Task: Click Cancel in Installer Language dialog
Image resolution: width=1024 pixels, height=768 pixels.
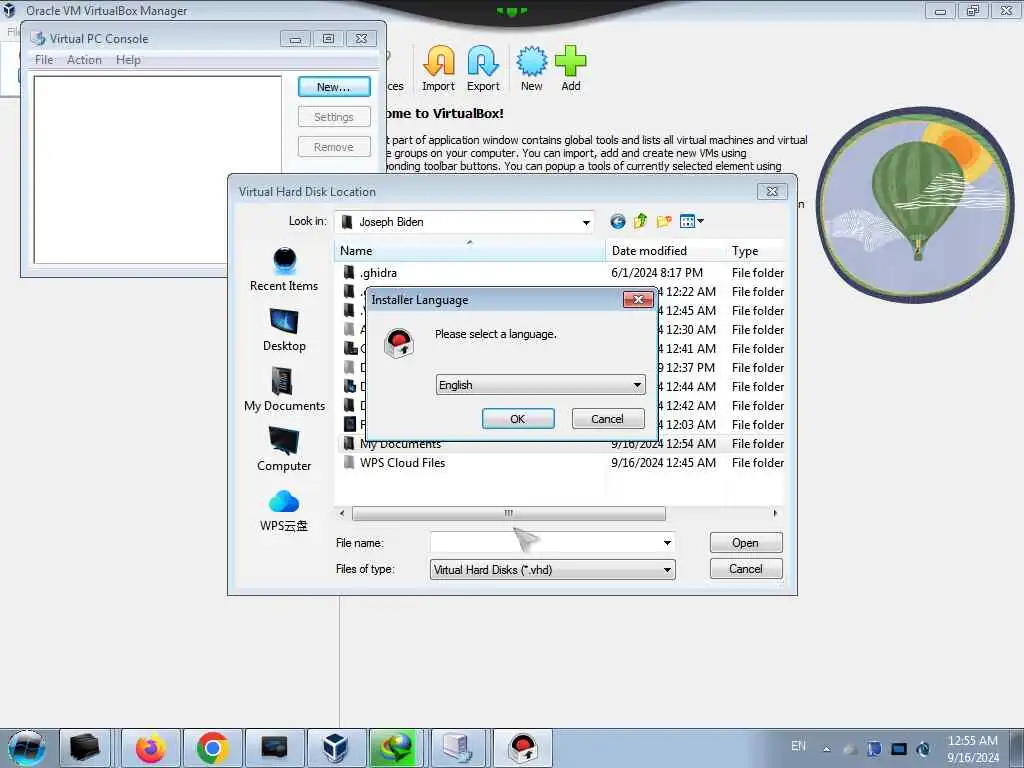Action: [x=607, y=419]
